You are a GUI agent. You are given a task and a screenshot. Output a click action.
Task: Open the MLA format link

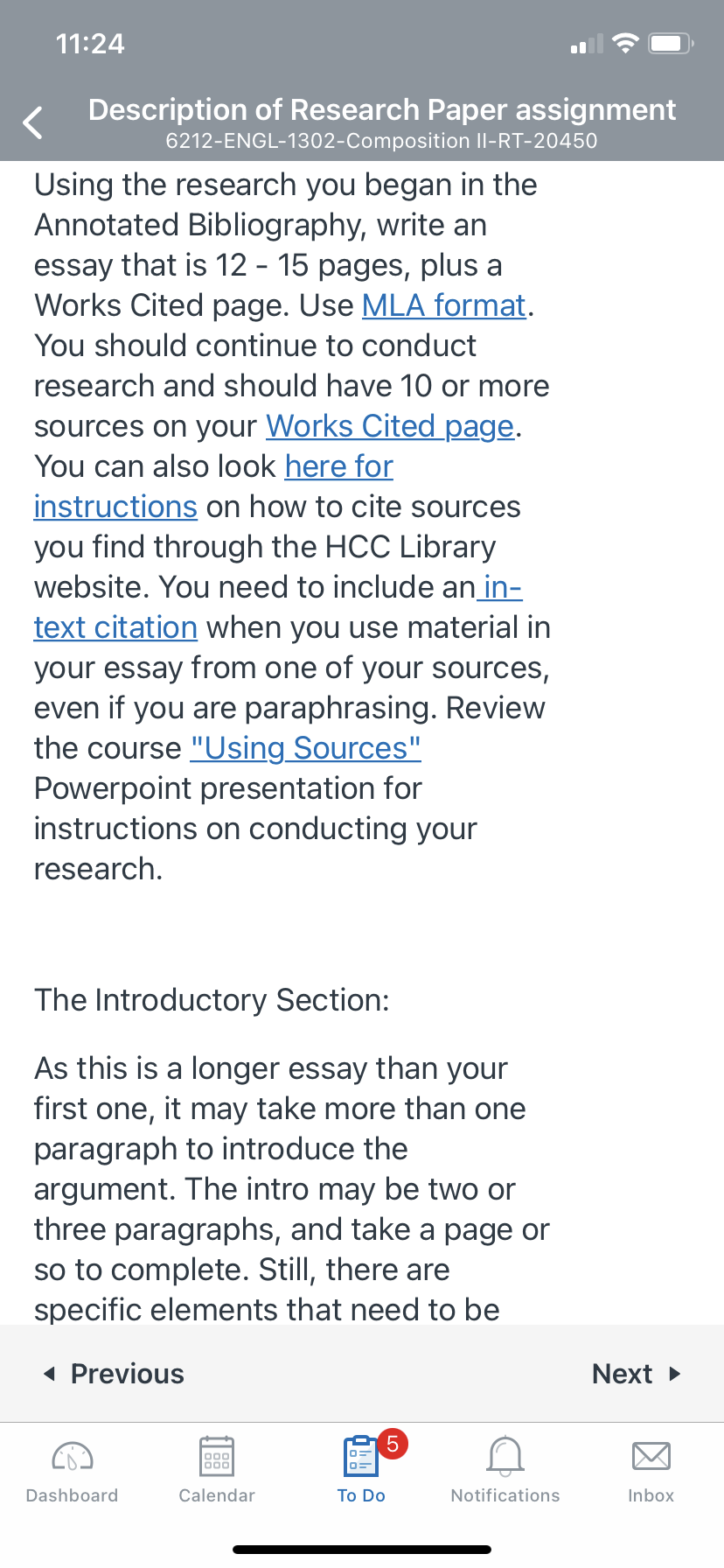(x=443, y=305)
